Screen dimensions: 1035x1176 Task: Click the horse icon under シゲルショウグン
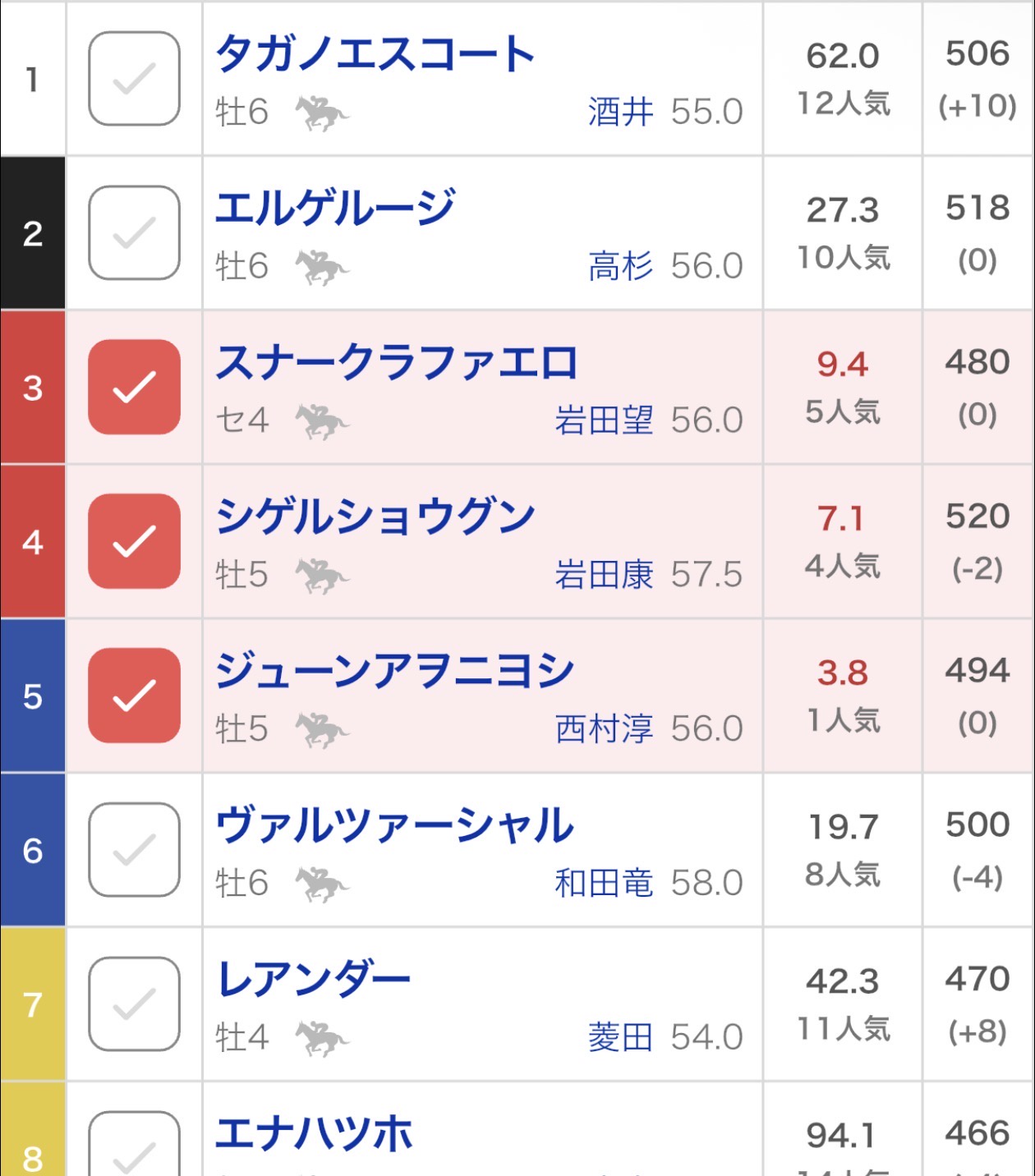coord(321,575)
